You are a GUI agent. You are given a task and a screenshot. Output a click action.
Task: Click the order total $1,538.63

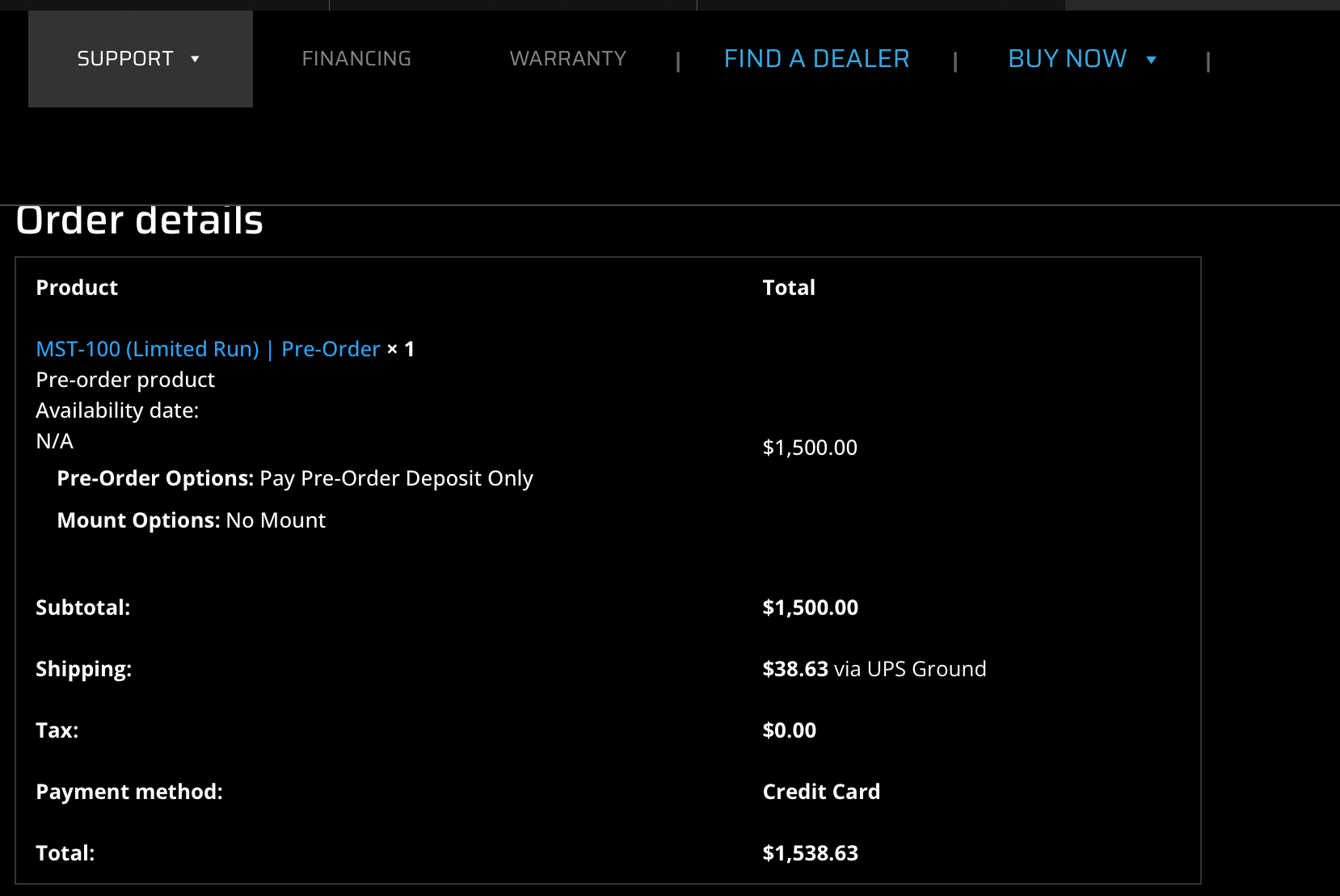(x=810, y=853)
